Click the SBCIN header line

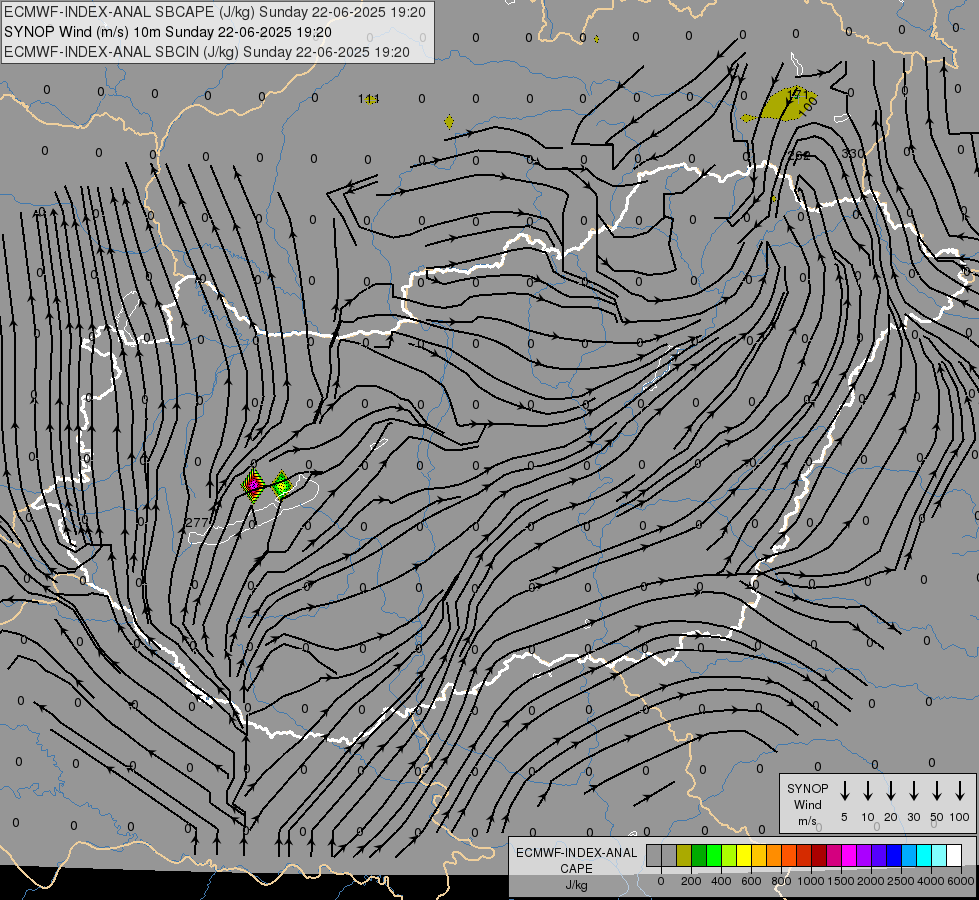pos(207,52)
